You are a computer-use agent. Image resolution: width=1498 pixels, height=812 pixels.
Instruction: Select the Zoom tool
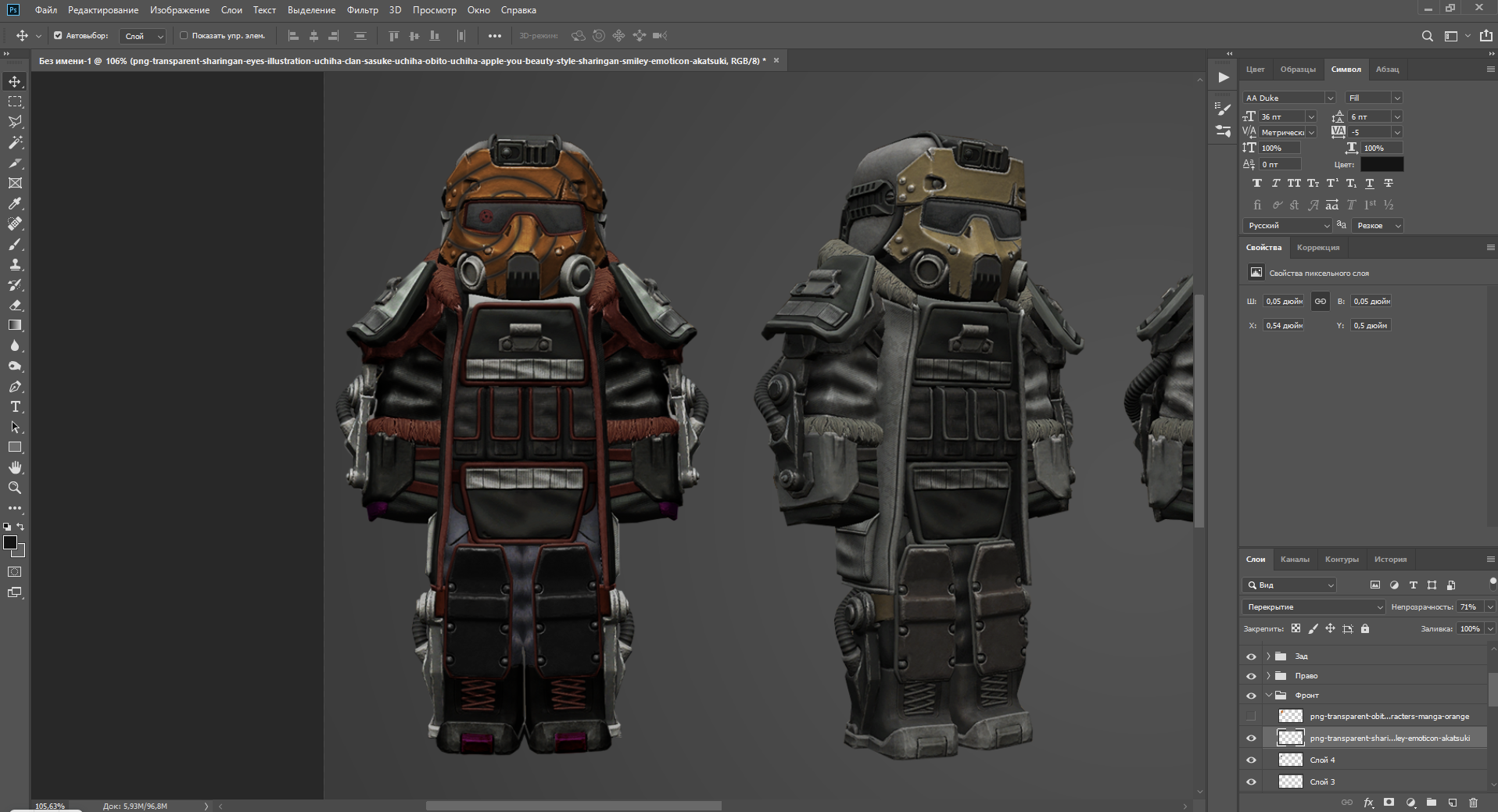tap(15, 488)
